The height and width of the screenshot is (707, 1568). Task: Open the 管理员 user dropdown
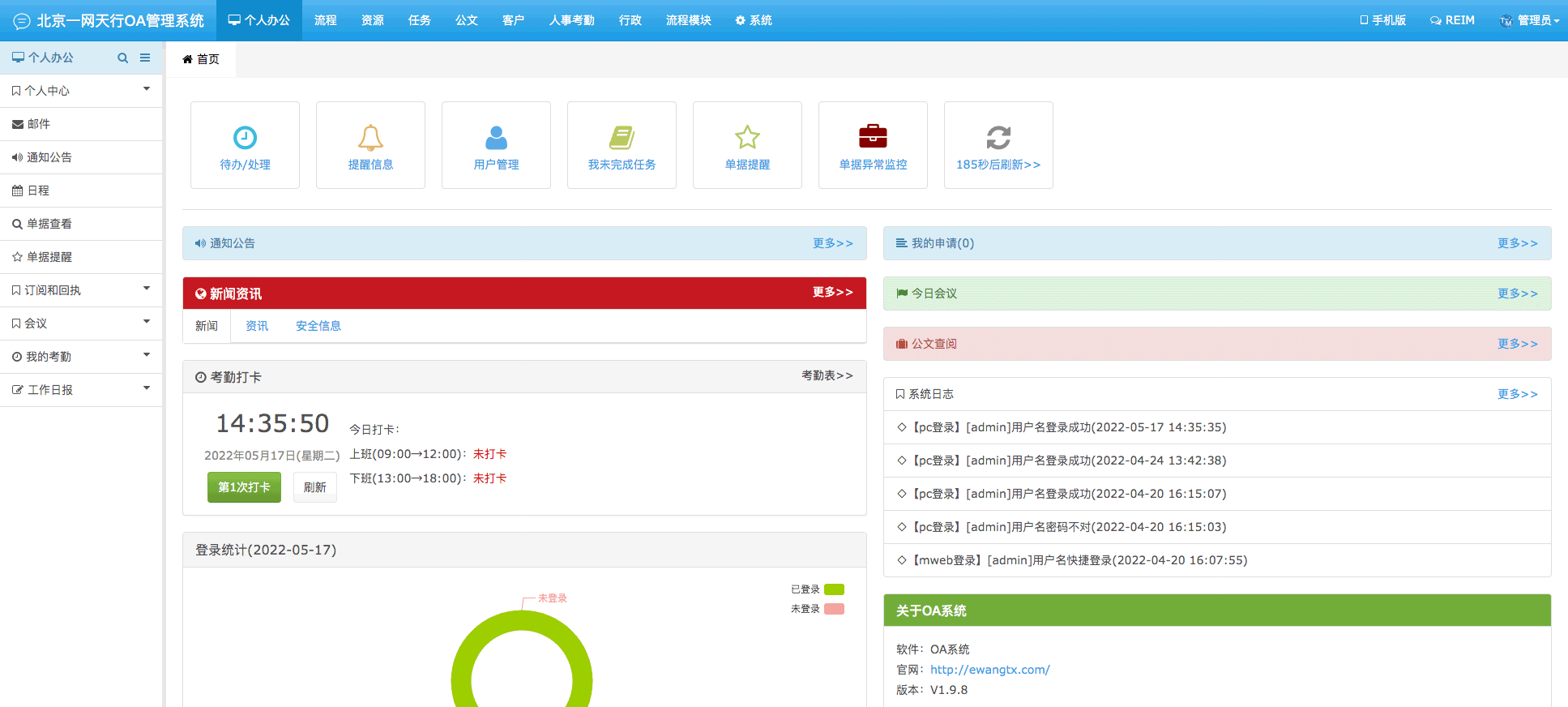point(1529,20)
